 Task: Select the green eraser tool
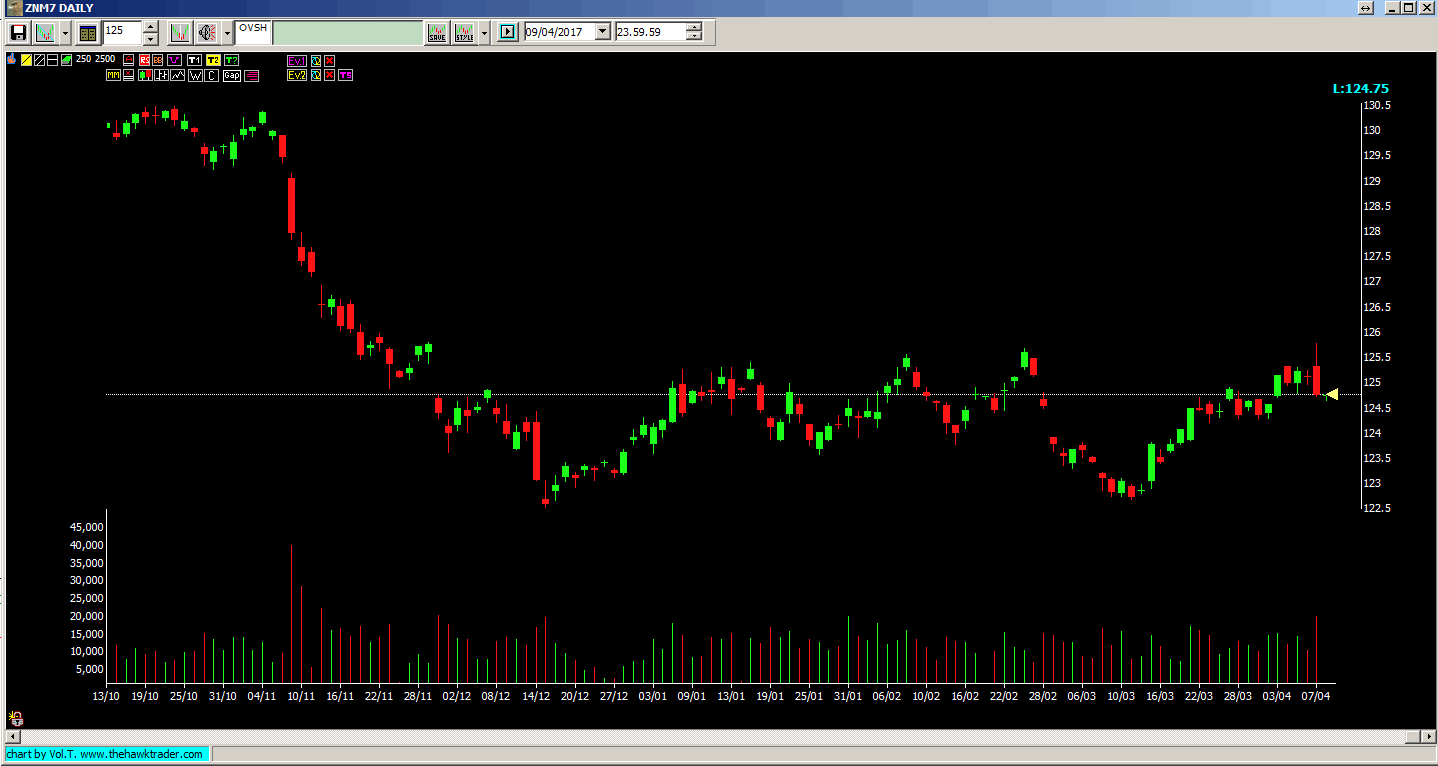(66, 60)
